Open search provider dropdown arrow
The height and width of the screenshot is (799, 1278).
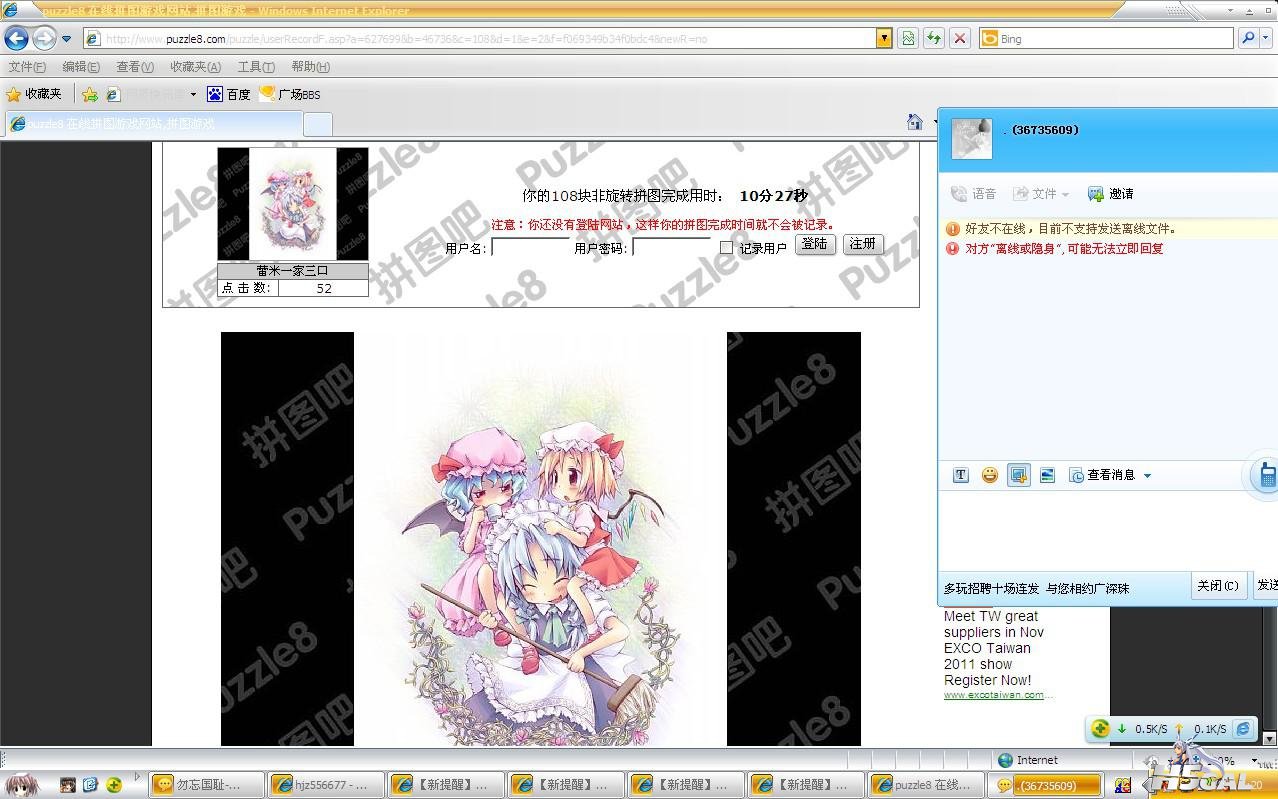[1266, 38]
